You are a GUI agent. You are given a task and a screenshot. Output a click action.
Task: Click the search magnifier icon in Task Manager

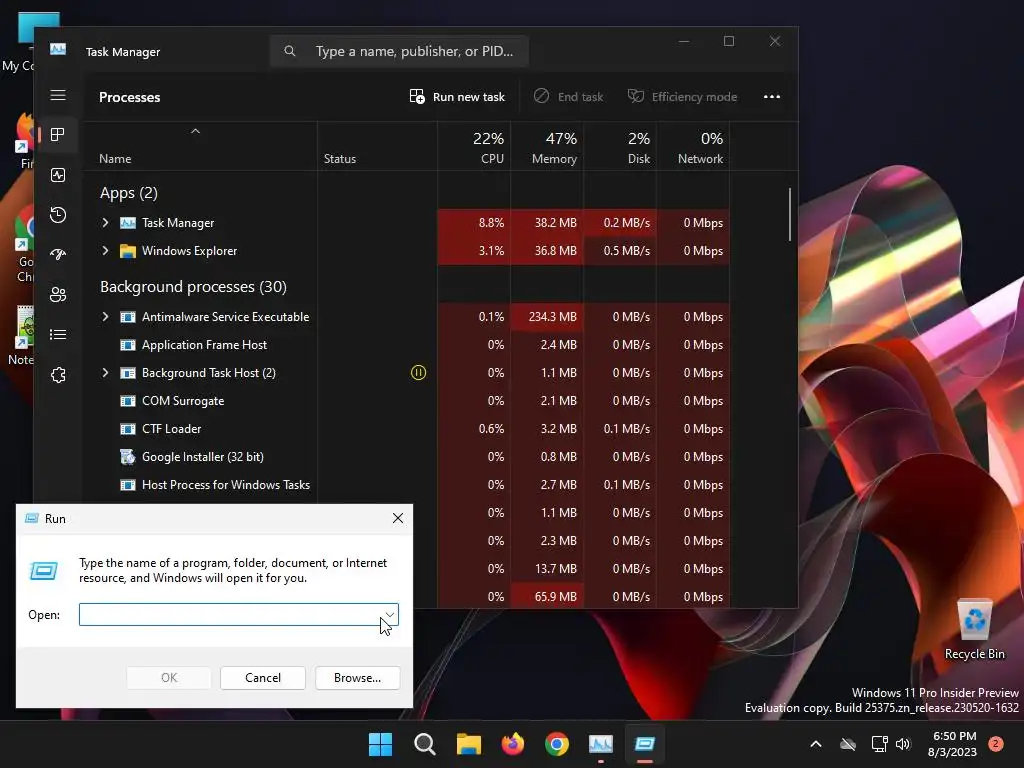point(290,51)
